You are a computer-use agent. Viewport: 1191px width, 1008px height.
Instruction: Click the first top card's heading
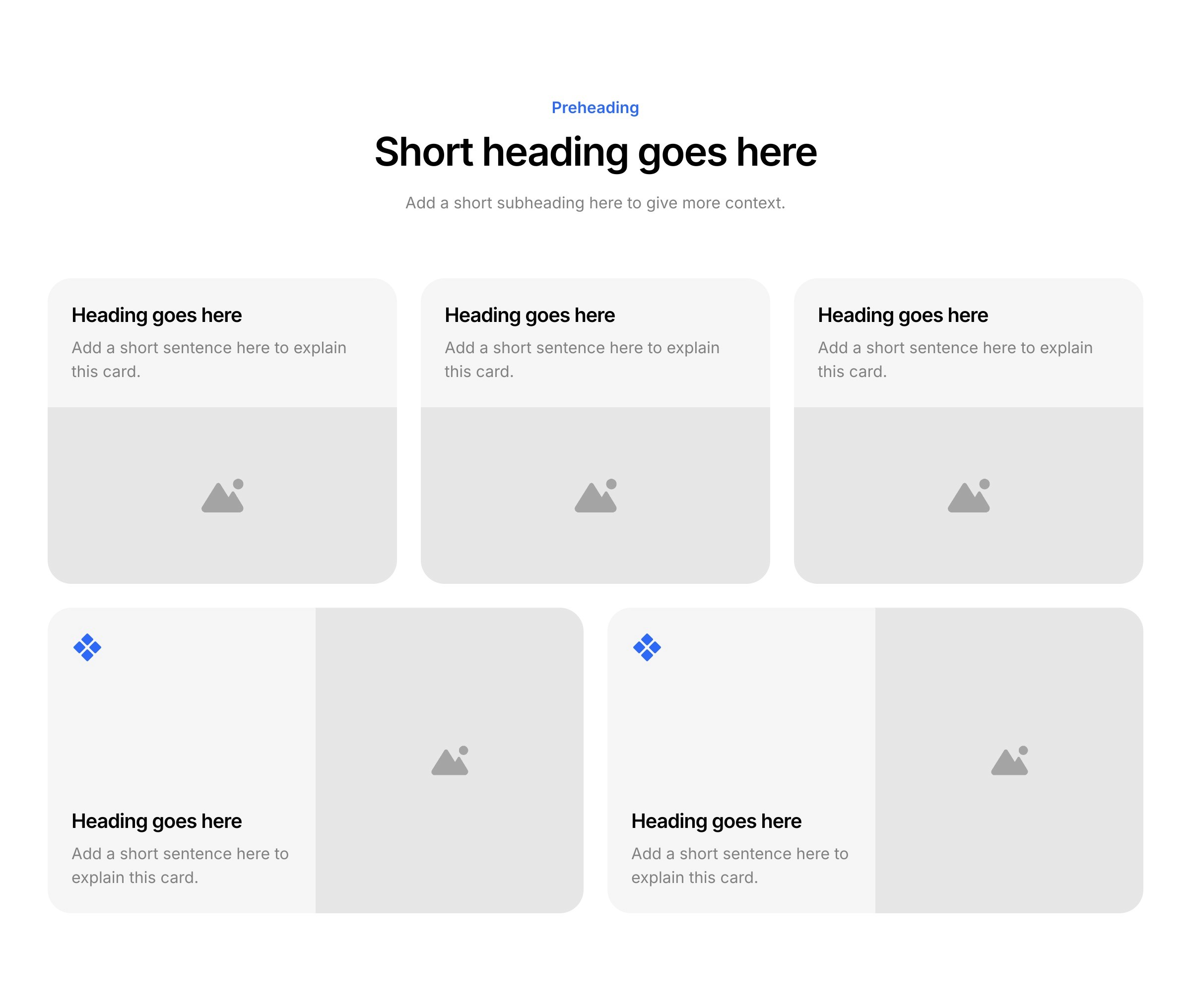[x=157, y=315]
